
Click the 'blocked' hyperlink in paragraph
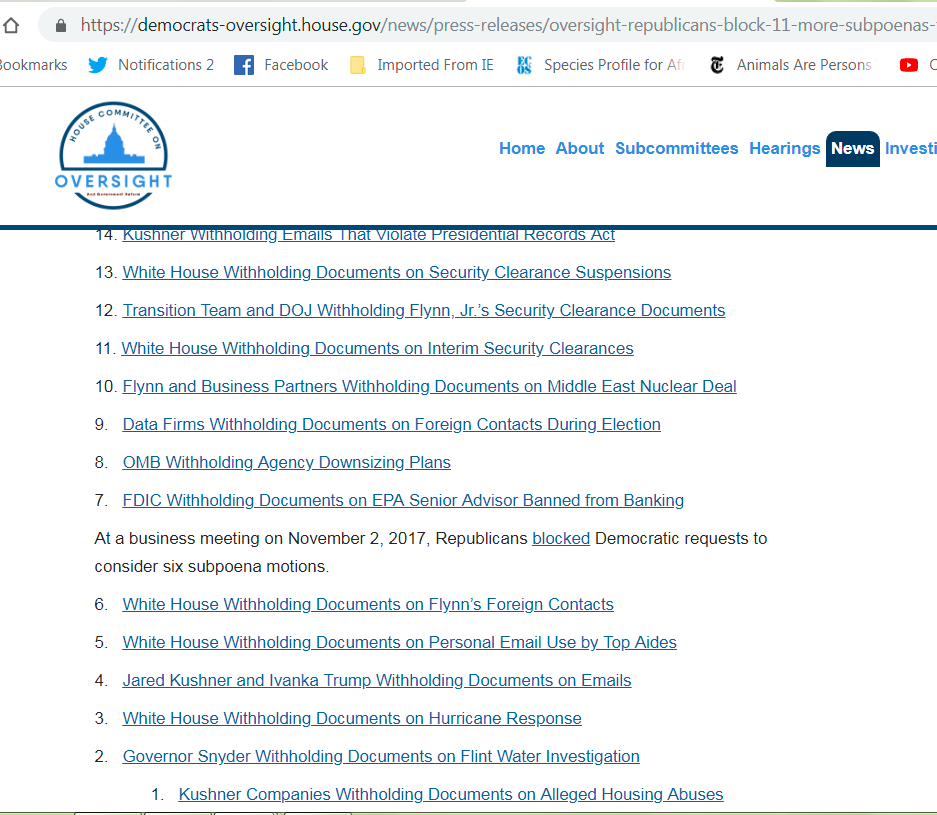(561, 538)
